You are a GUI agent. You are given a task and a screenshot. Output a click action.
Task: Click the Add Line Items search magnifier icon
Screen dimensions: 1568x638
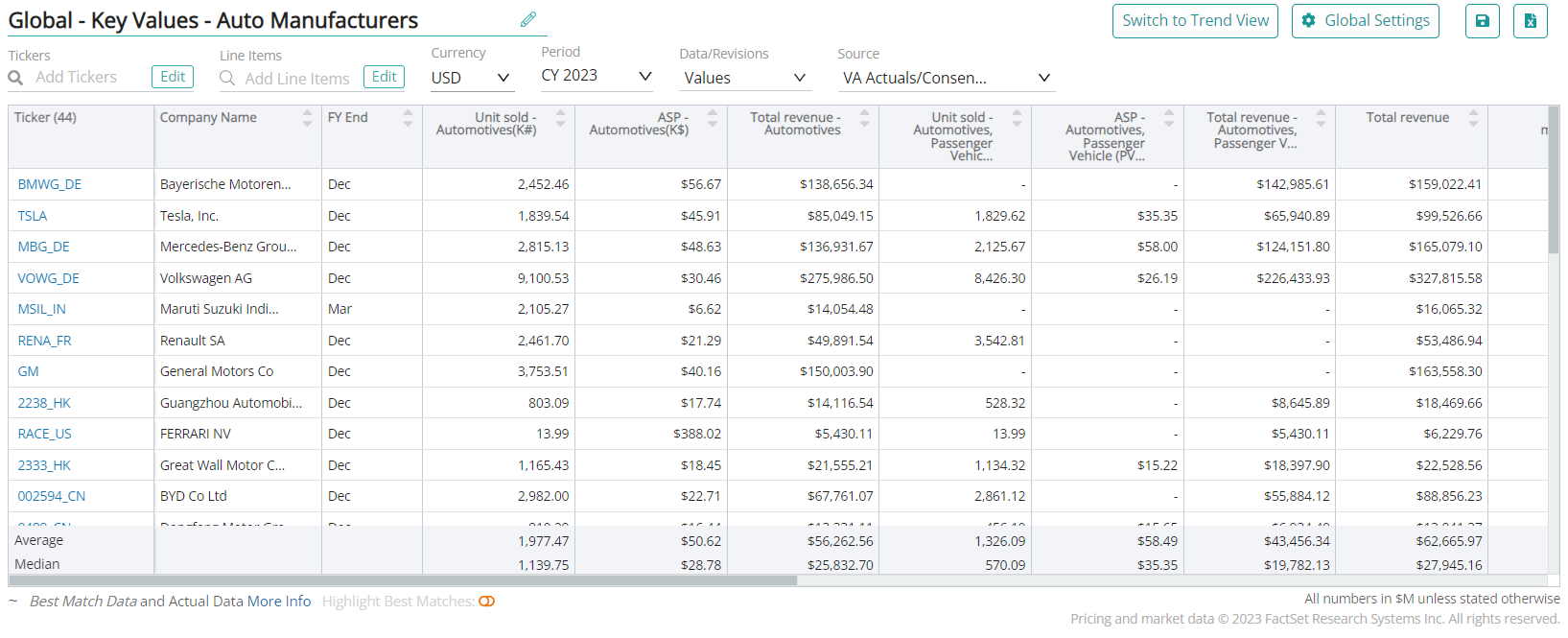click(x=227, y=78)
